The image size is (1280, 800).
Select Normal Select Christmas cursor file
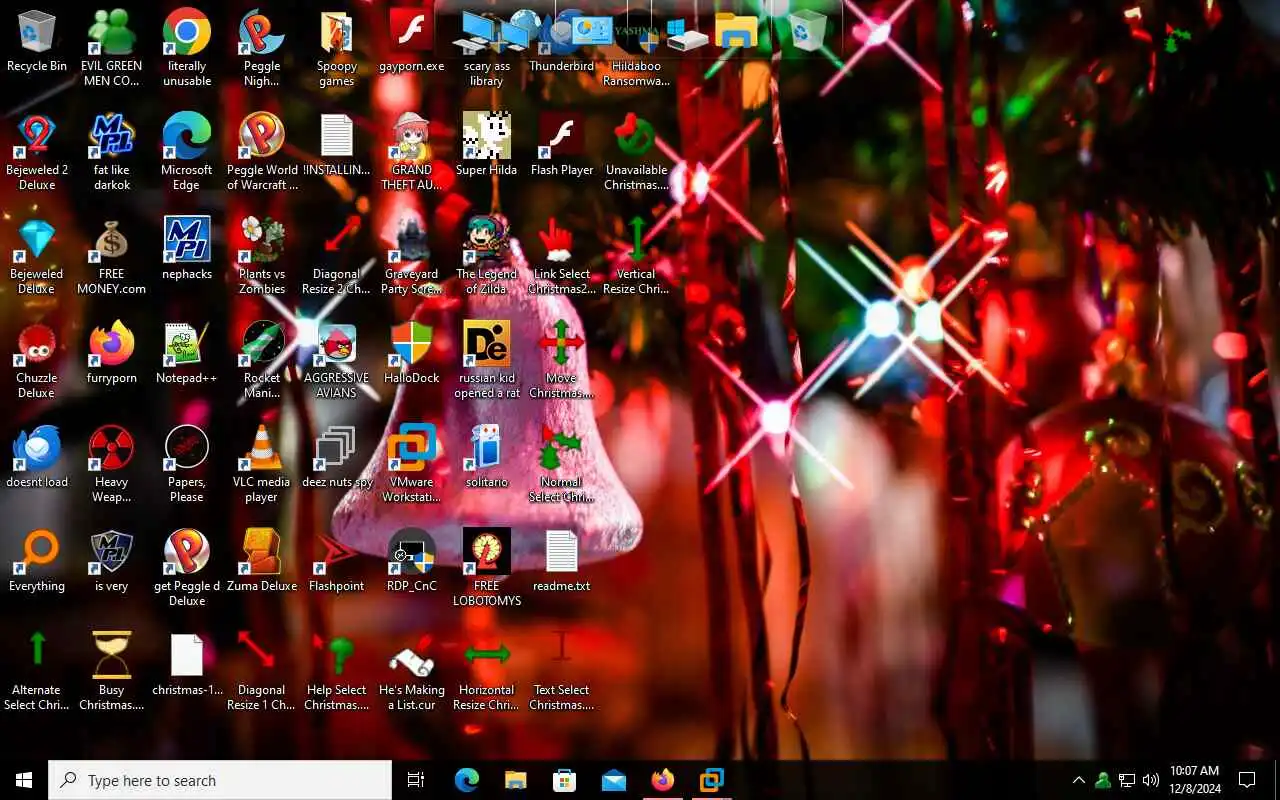(x=562, y=464)
